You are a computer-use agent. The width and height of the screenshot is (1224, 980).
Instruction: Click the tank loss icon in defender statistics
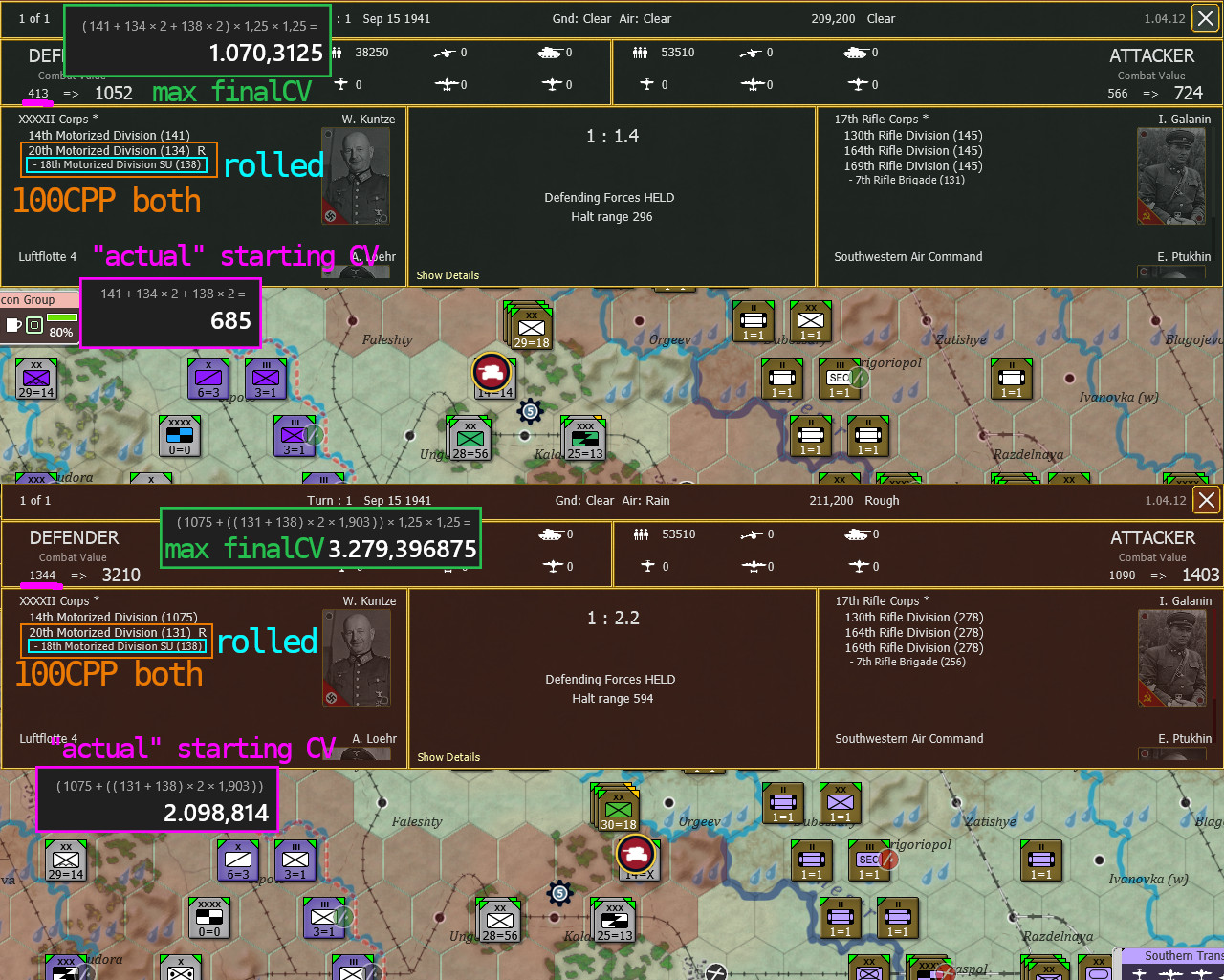point(549,54)
